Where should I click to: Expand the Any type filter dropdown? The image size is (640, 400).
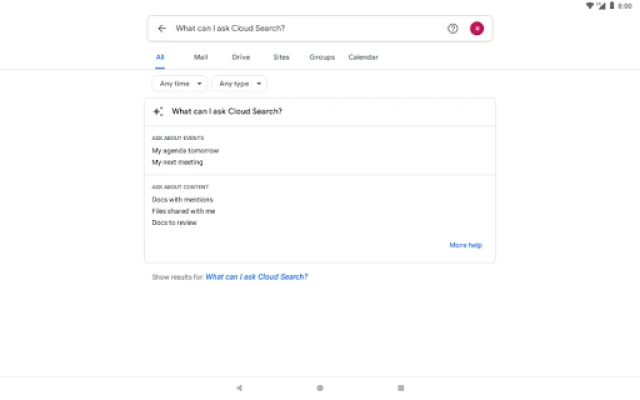(x=239, y=84)
